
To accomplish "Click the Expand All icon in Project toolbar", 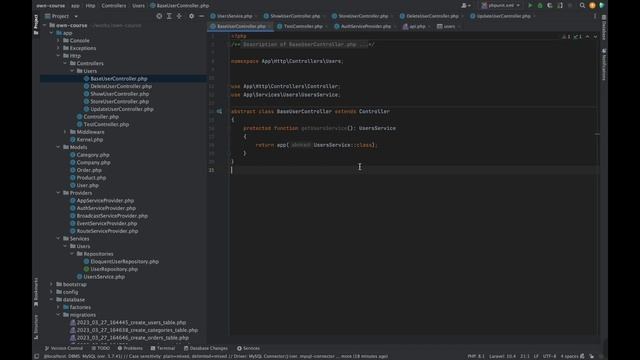I will pyautogui.click(x=169, y=16).
